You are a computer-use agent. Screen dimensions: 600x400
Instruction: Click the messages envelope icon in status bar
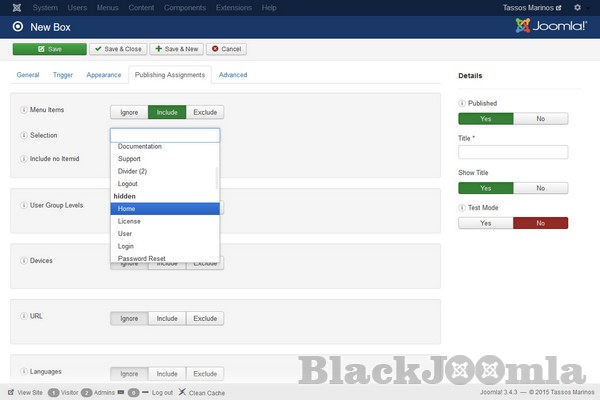[121, 392]
